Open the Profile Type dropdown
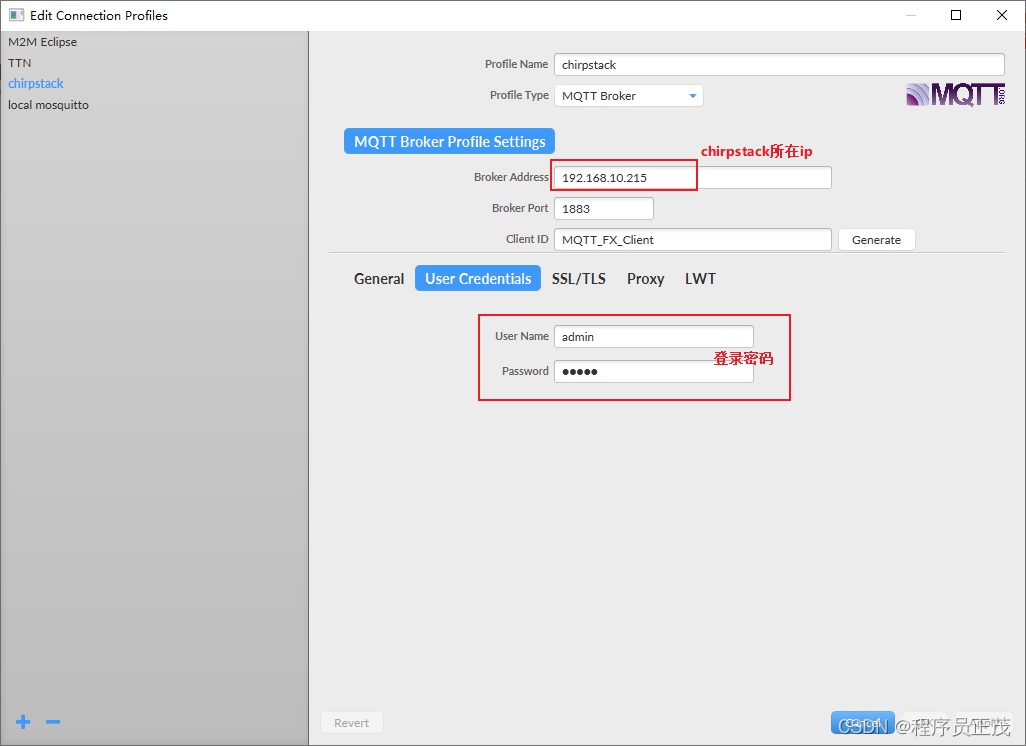 click(629, 96)
